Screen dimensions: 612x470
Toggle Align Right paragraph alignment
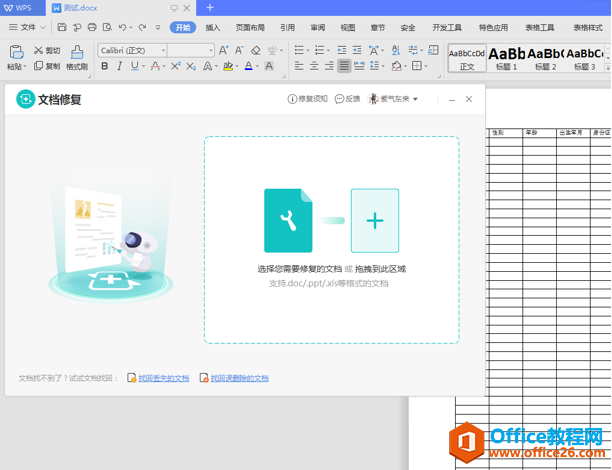coord(329,66)
